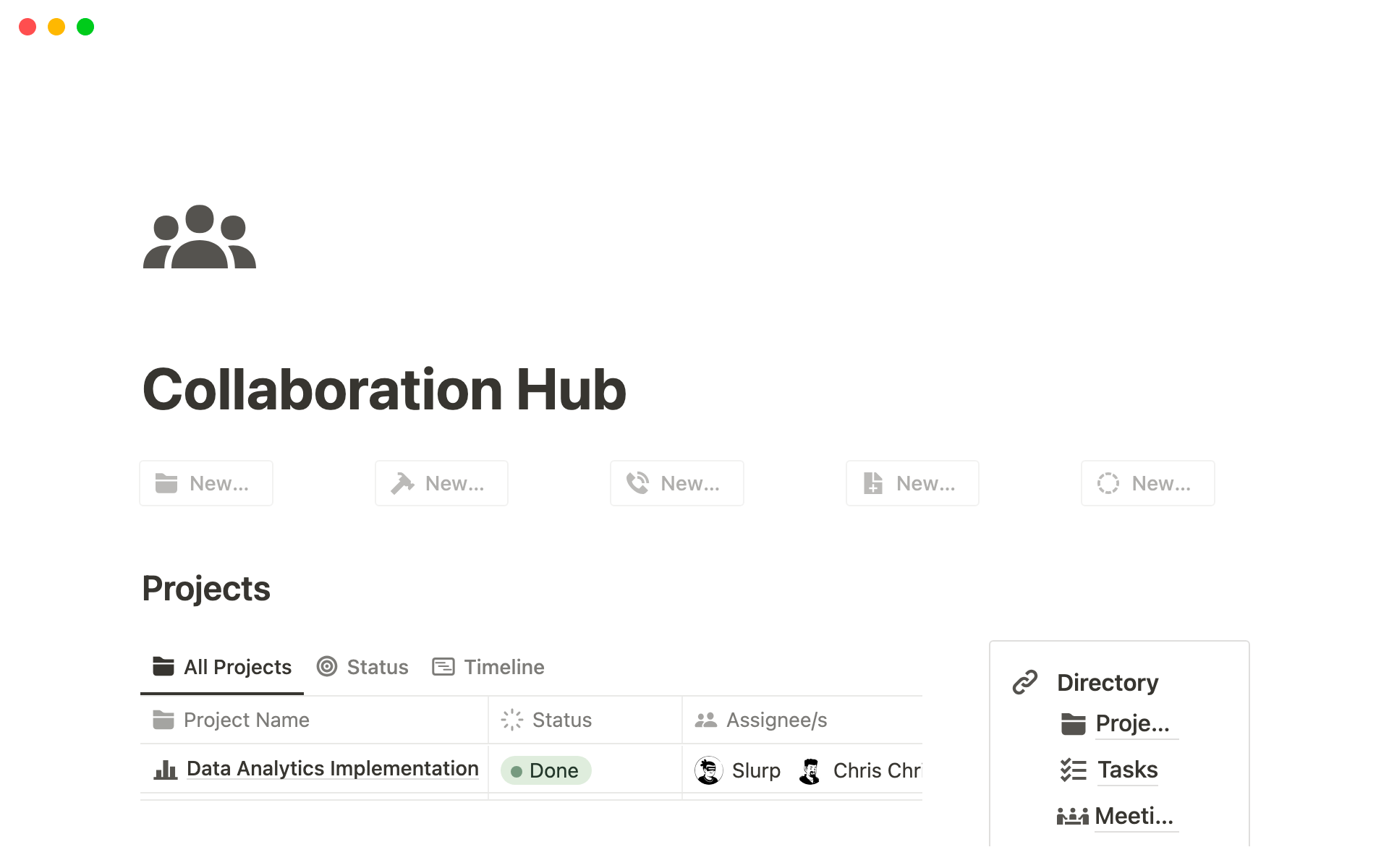Click the checklist icon next to Tasks

tap(1074, 769)
